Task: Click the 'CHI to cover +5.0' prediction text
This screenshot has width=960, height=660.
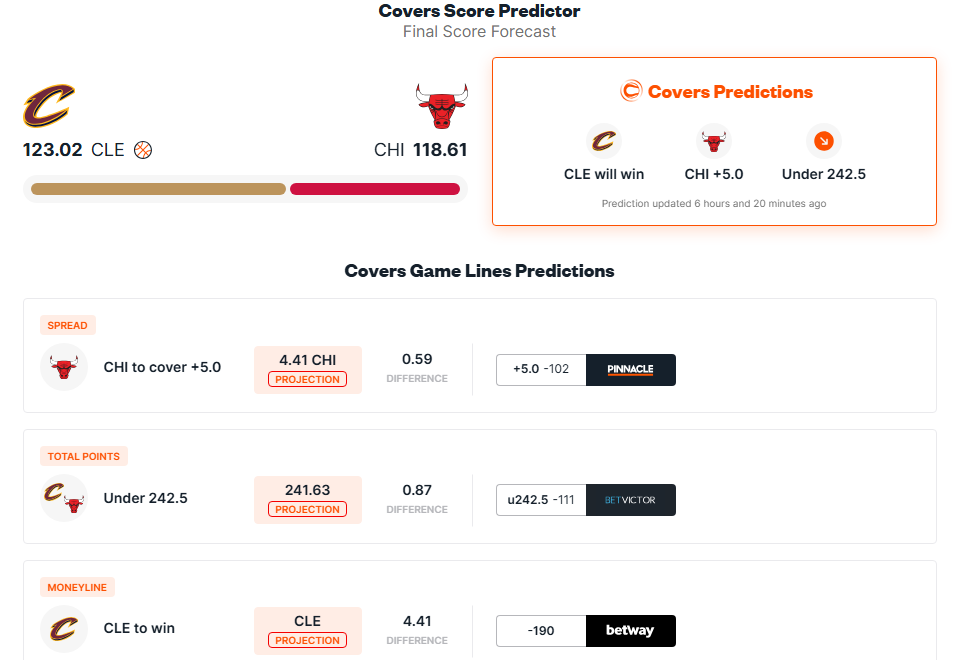Action: (x=162, y=368)
